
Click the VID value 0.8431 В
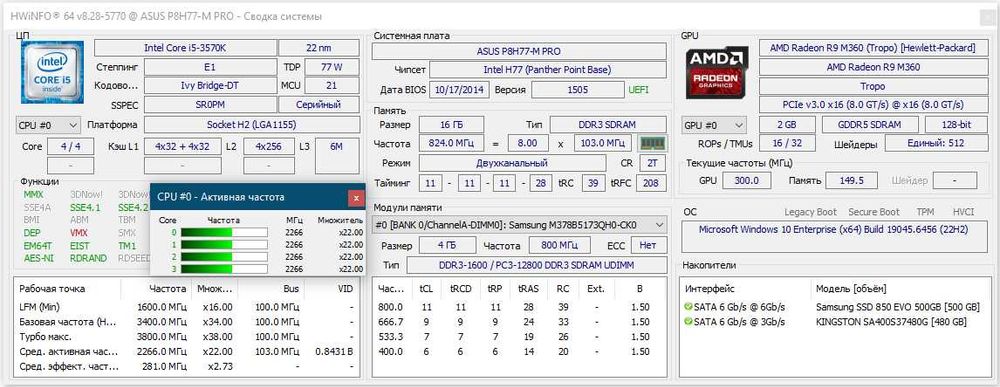pos(334,351)
